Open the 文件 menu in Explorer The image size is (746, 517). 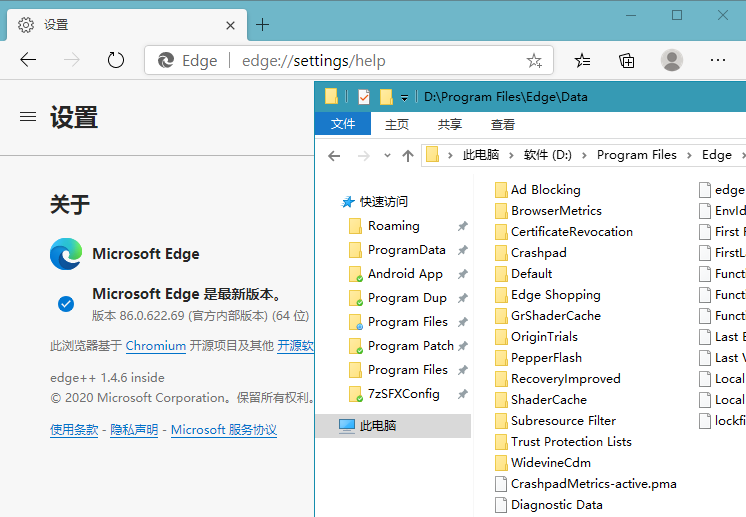343,124
